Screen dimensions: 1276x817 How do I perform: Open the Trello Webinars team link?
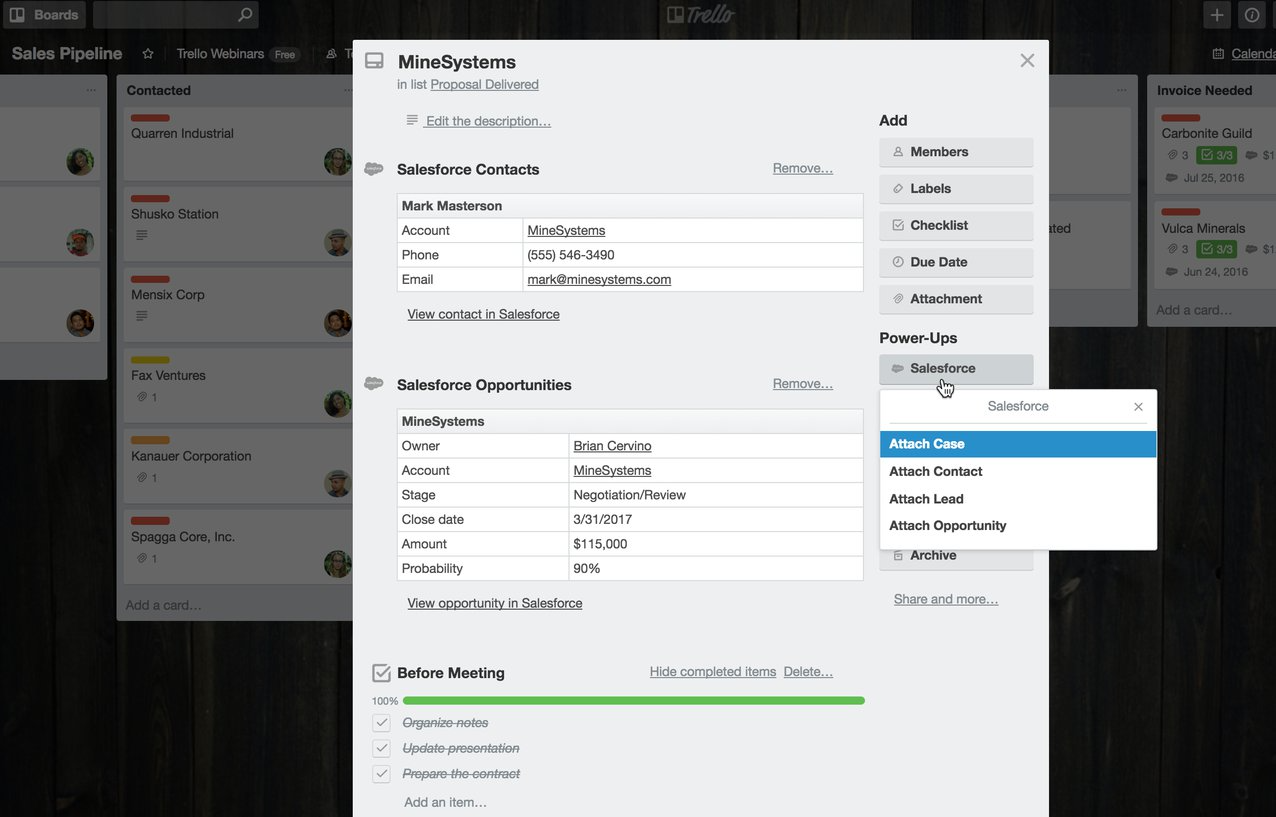(221, 54)
